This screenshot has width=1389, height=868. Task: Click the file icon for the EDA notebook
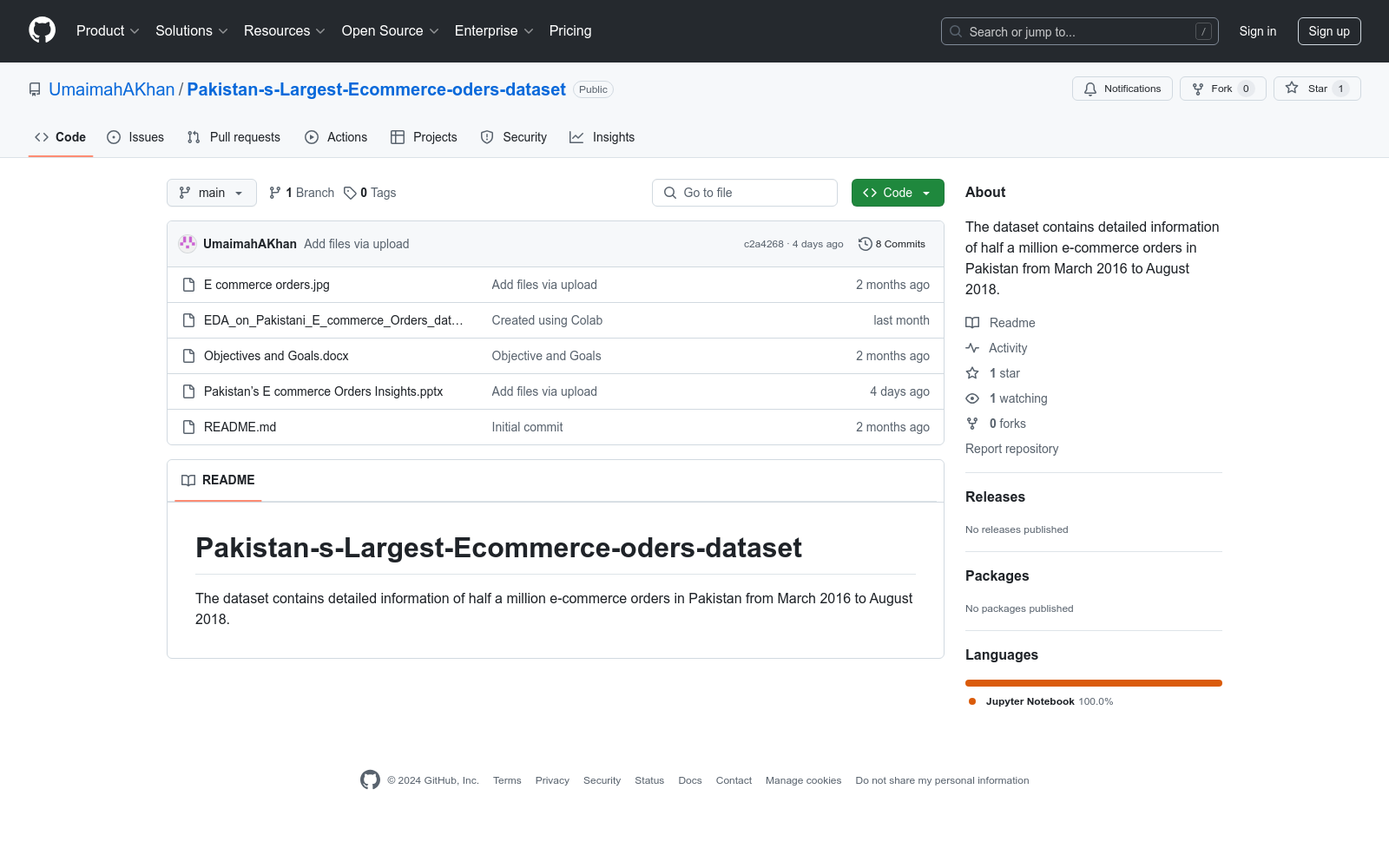(x=188, y=320)
